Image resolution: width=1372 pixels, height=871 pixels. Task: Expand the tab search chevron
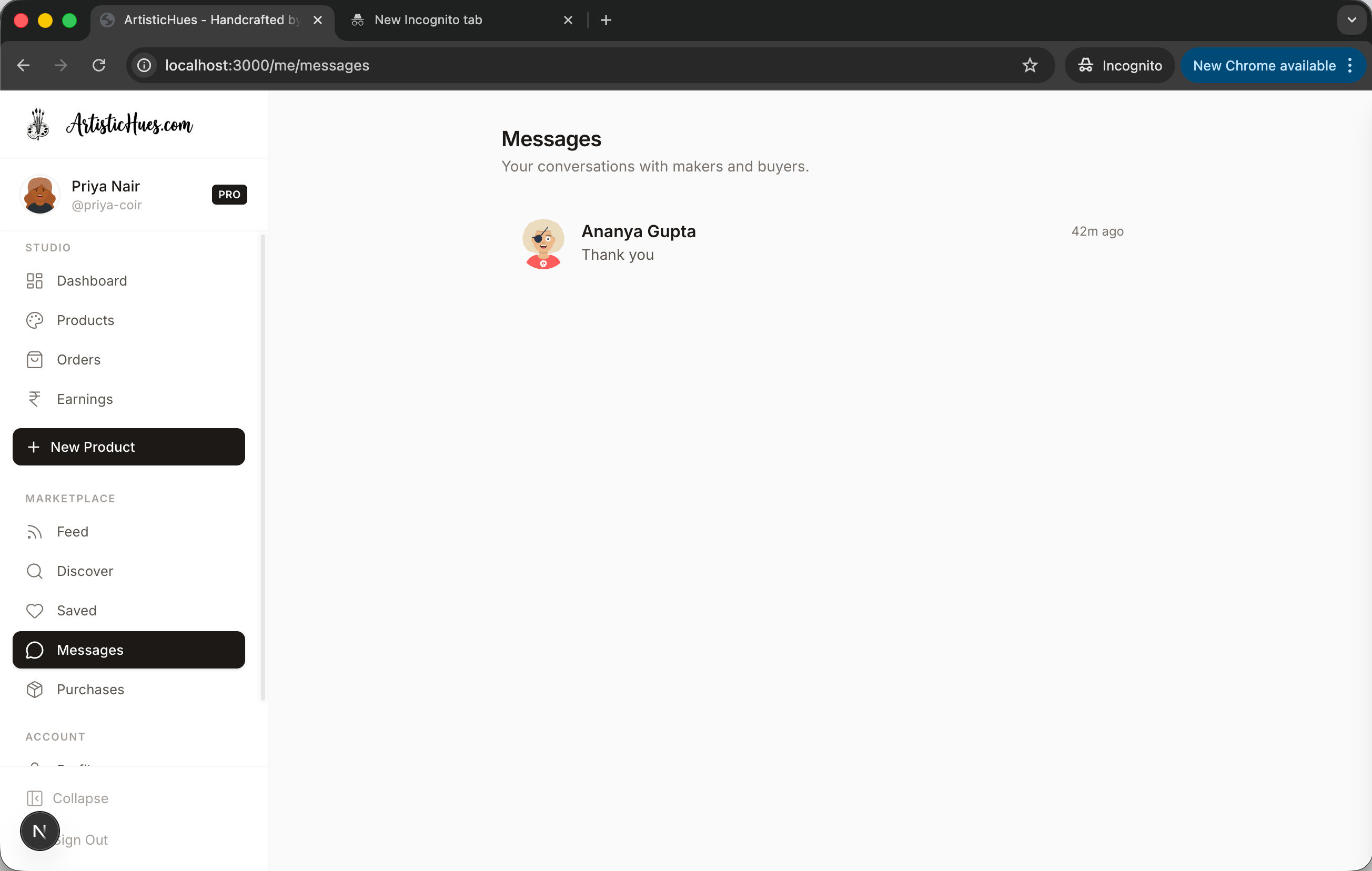(x=1351, y=20)
